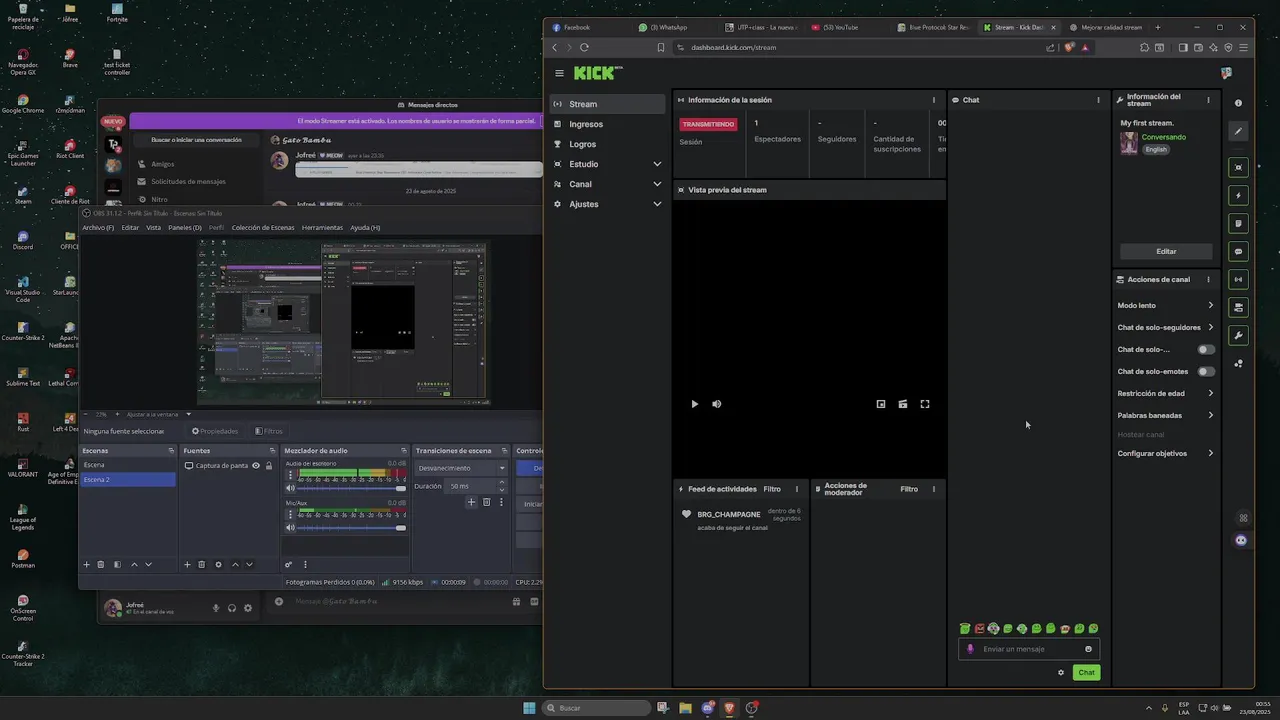Open chat settings gear icon
The image size is (1280, 720).
(x=1061, y=673)
